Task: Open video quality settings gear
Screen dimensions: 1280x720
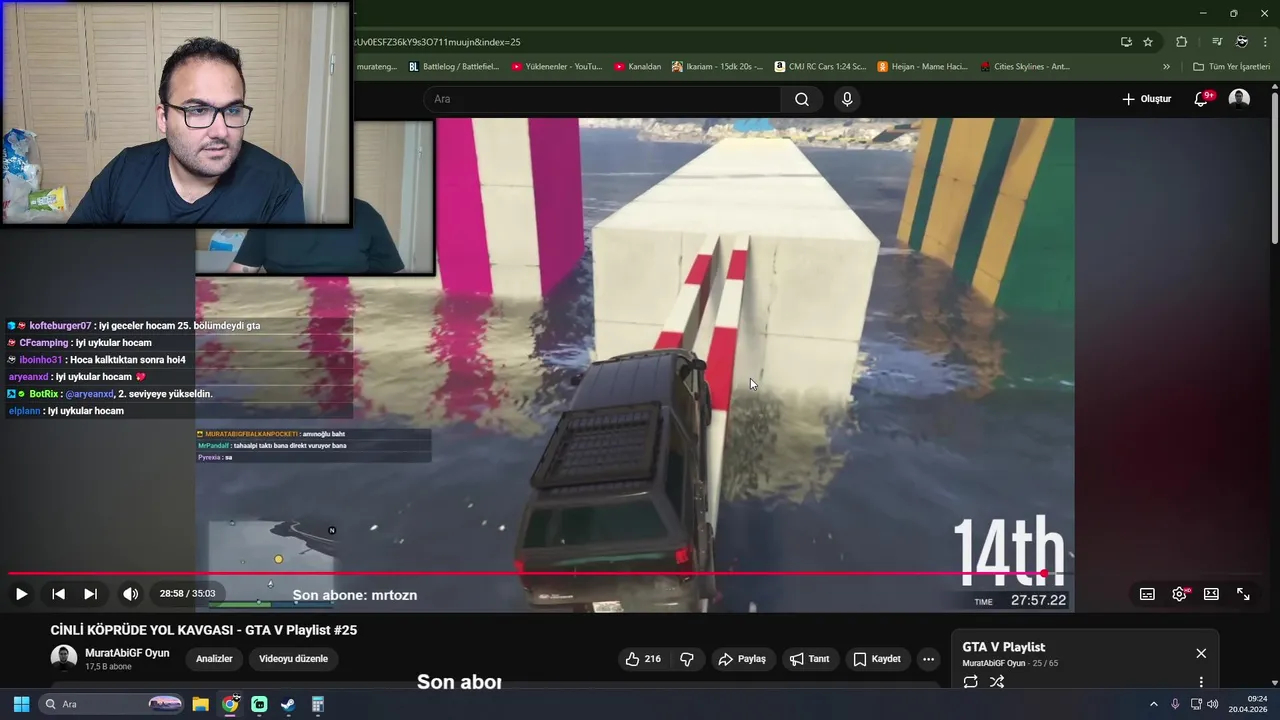Action: [x=1180, y=594]
